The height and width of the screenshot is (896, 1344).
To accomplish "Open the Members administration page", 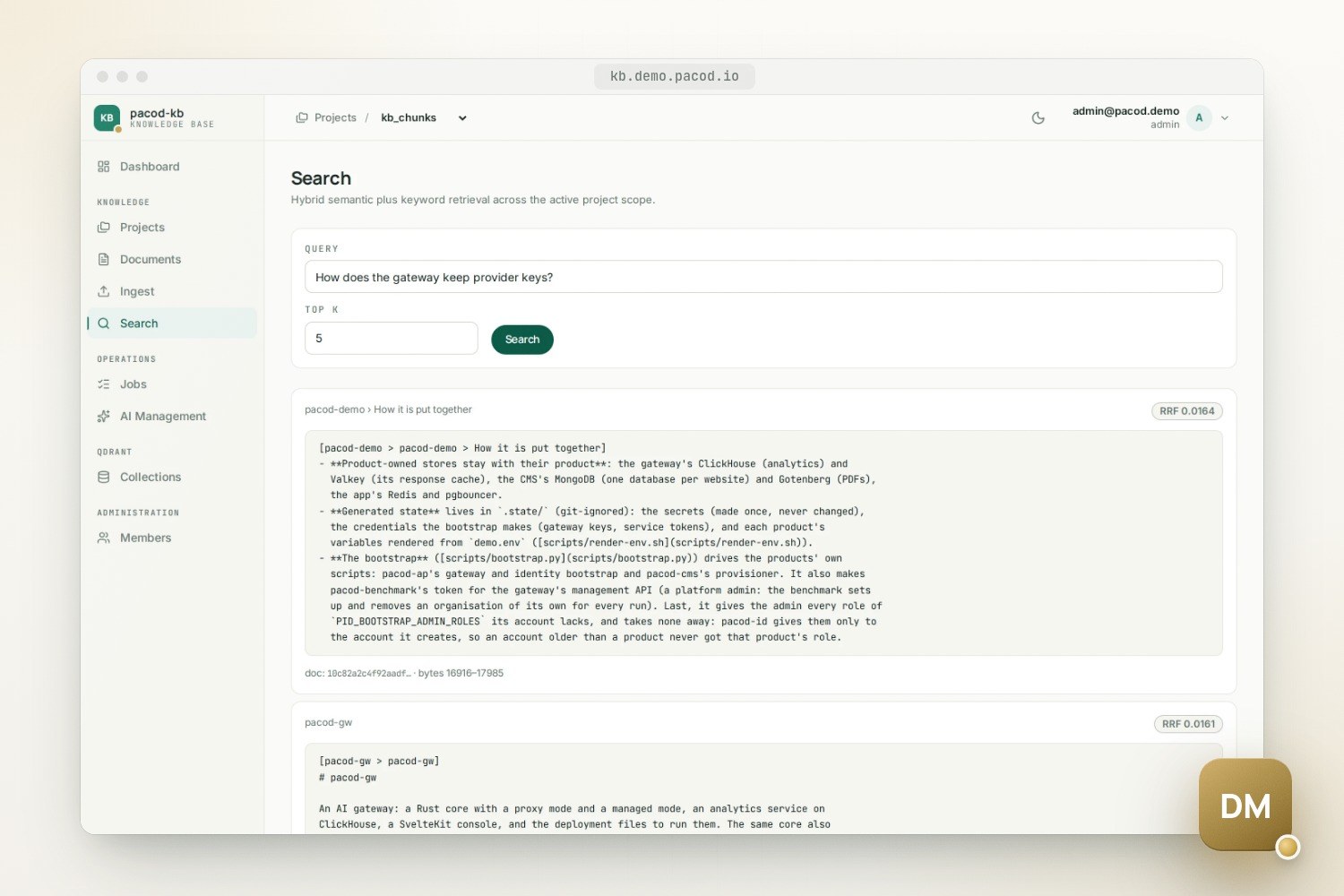I will point(171,538).
